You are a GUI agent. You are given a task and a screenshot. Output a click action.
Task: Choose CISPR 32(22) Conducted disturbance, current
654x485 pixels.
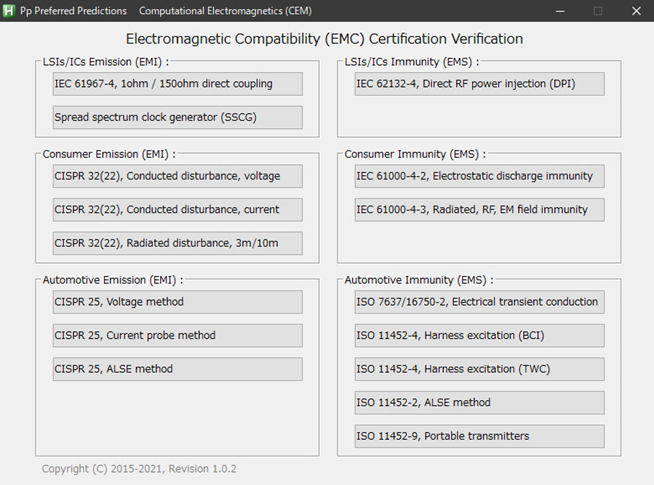[x=178, y=210]
